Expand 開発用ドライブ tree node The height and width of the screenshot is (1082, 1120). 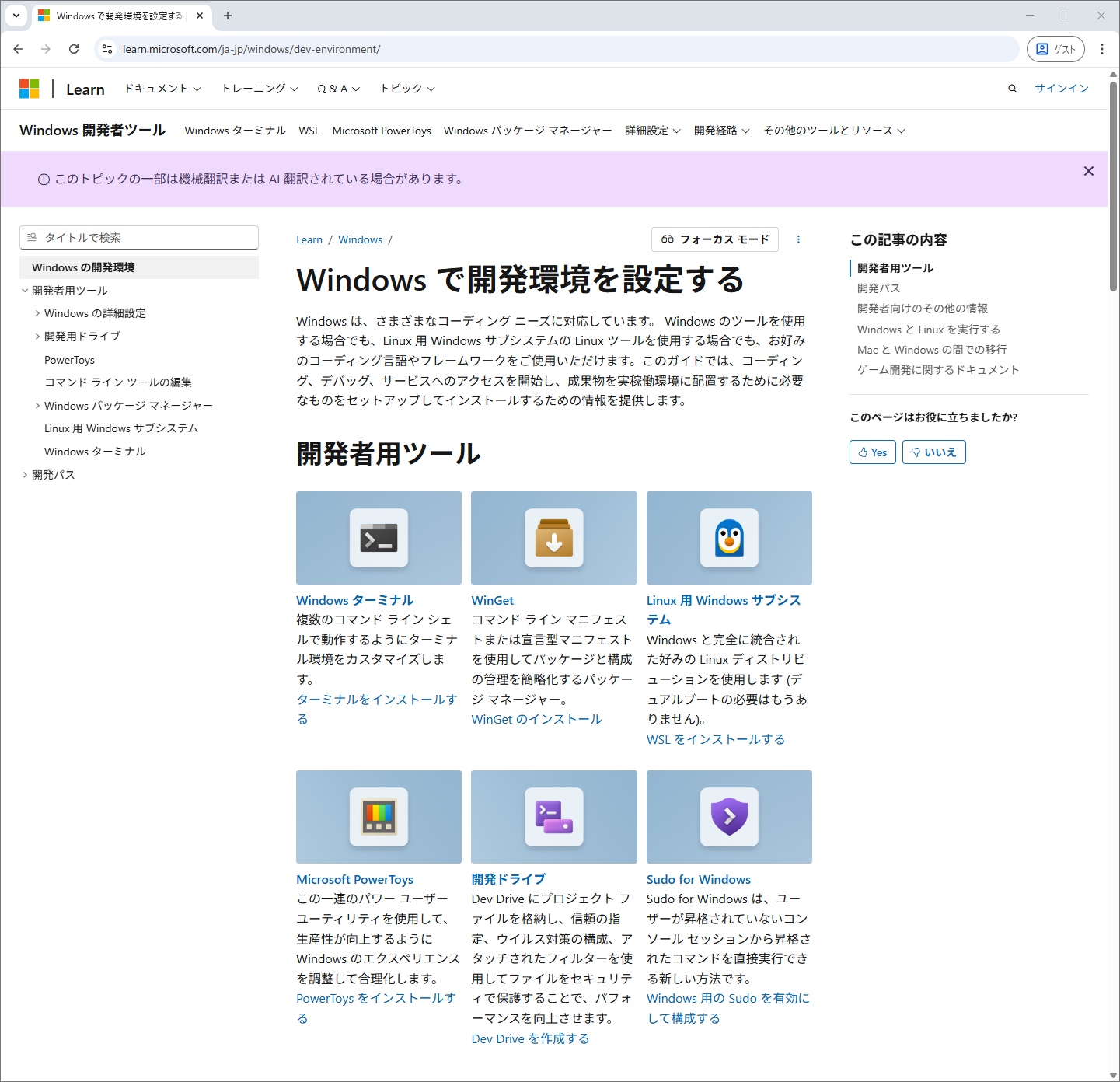coord(37,337)
